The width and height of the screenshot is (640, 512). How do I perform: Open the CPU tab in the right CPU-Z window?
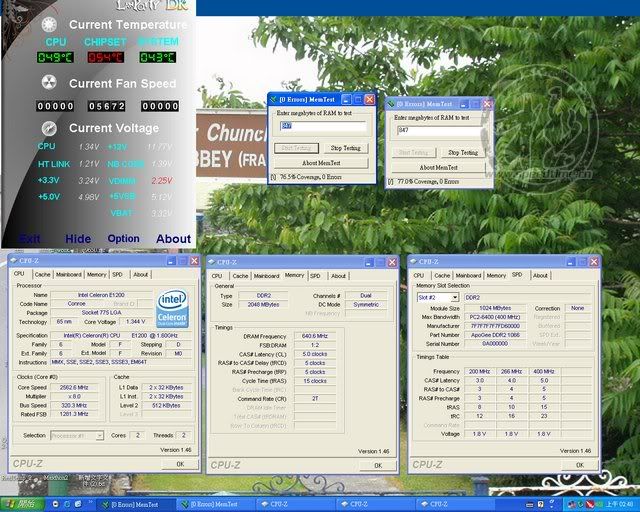pos(419,276)
